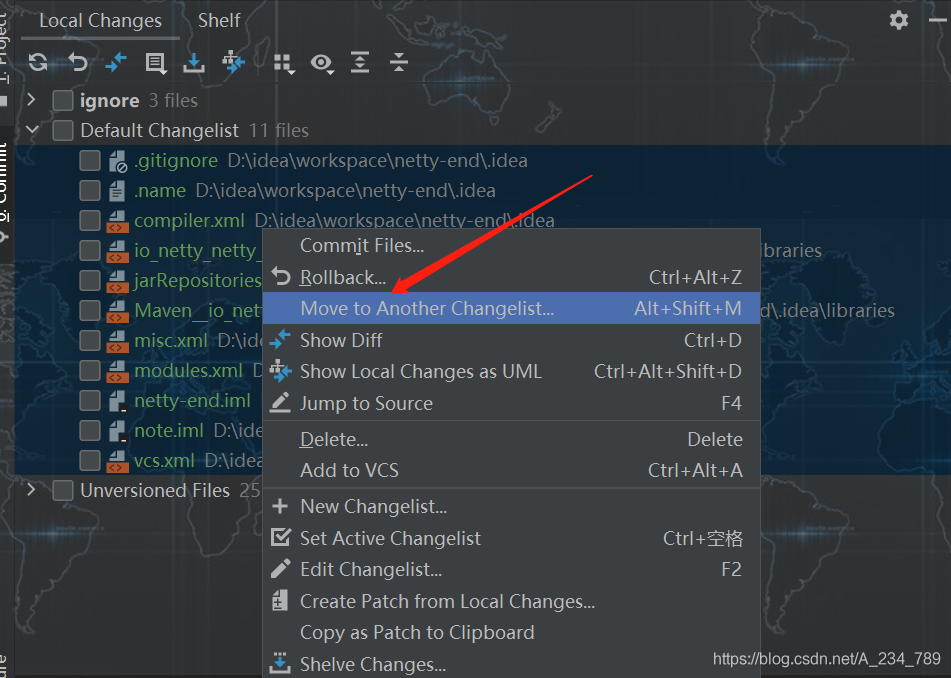Click the blog.csdn.net watermark link
This screenshot has width=951, height=678.
(828, 659)
